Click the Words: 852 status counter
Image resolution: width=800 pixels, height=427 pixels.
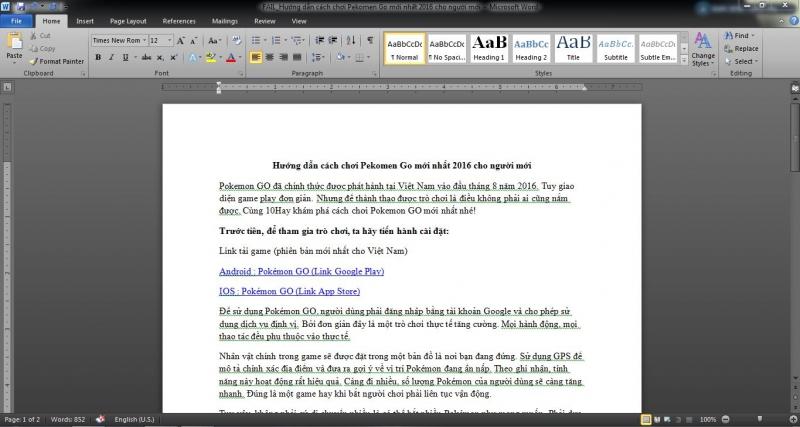67,419
